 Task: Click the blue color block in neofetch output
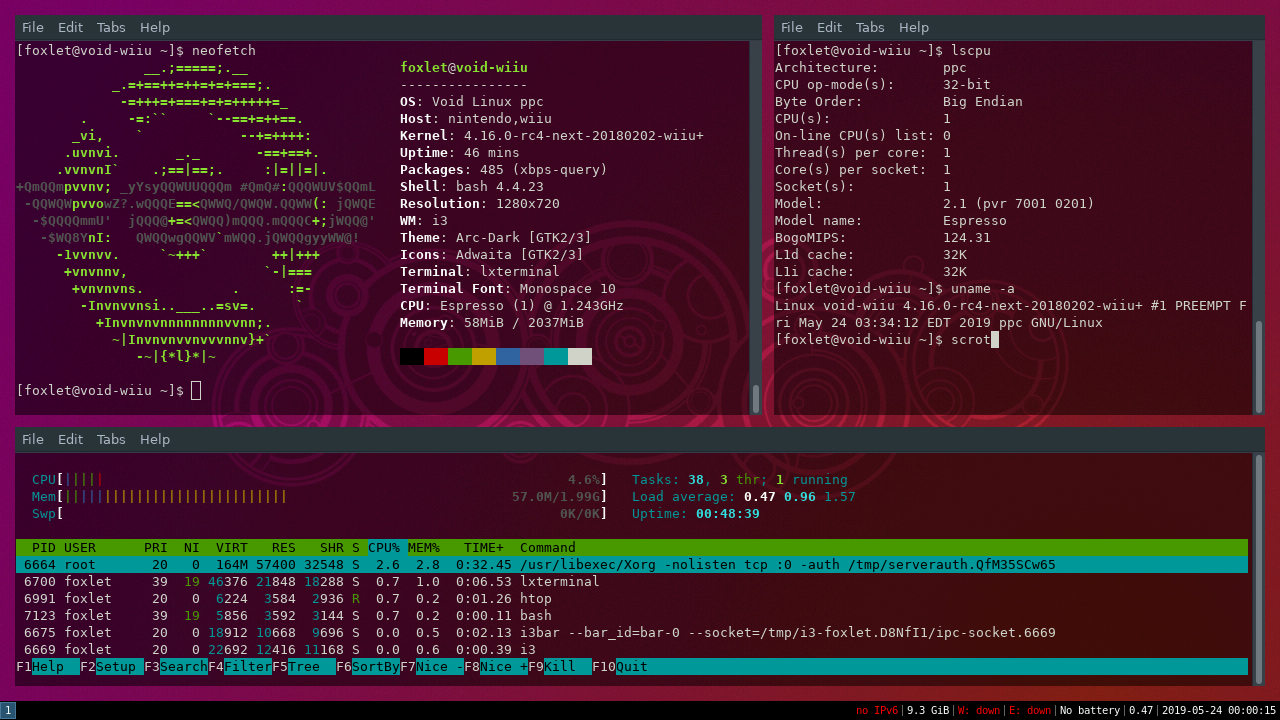[508, 357]
